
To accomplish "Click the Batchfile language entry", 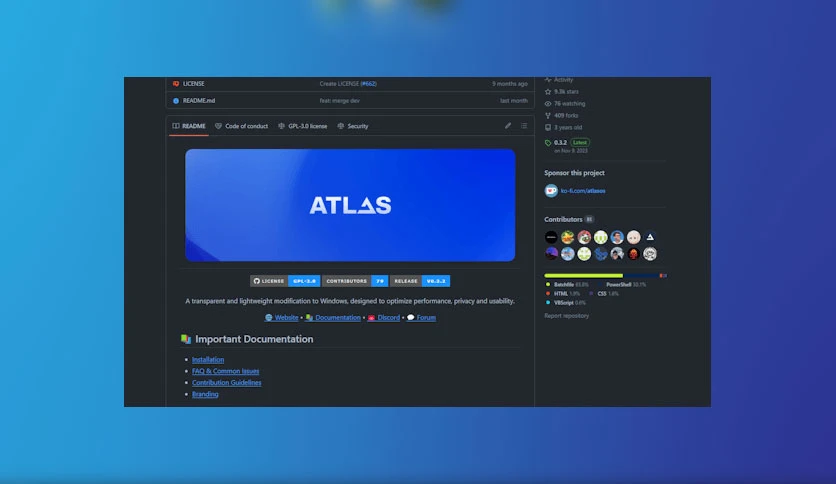I will coord(568,285).
